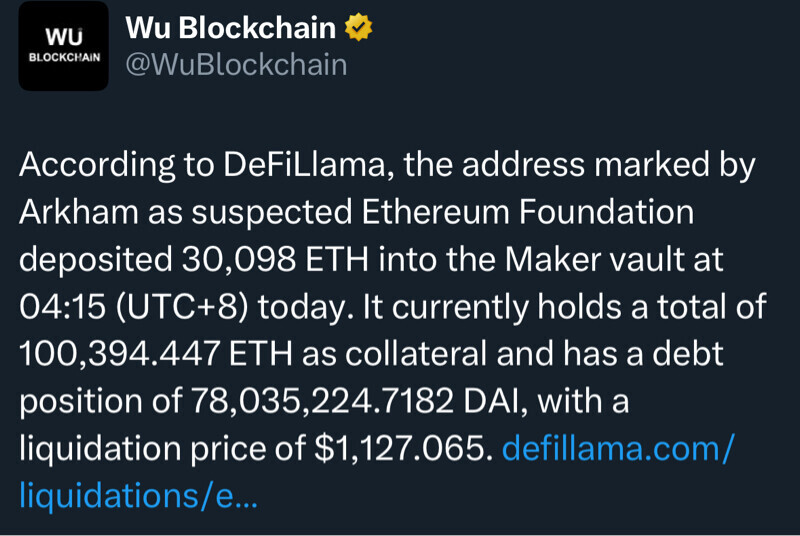The image size is (800, 536).
Task: Open the Wu Blockchain display name
Action: click(230, 29)
